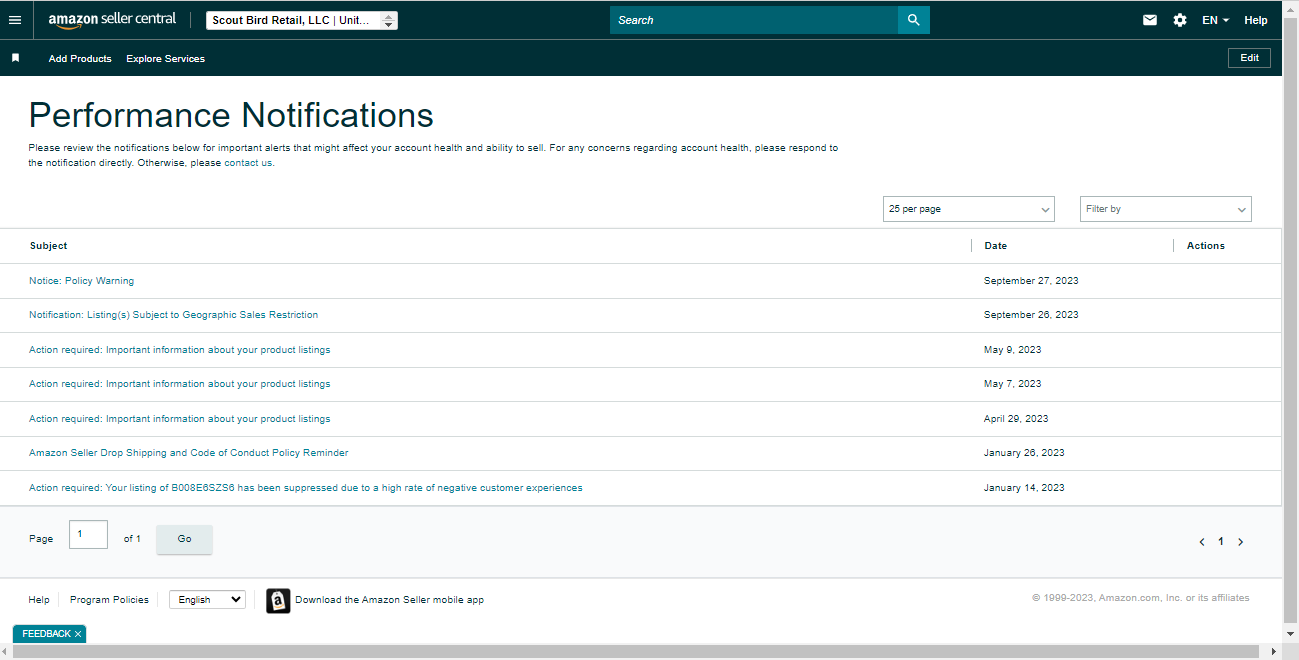This screenshot has height=660, width=1299.
Task: Click Help in the top bar
Action: (1256, 20)
